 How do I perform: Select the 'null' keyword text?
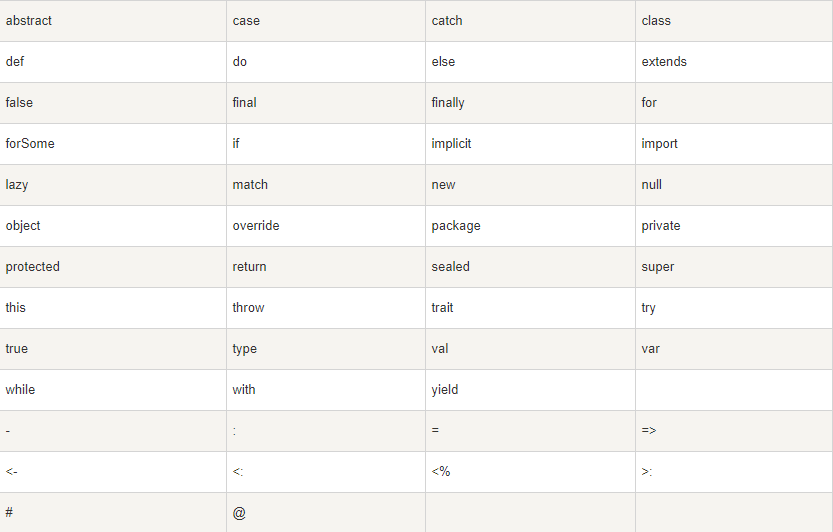[x=652, y=185]
